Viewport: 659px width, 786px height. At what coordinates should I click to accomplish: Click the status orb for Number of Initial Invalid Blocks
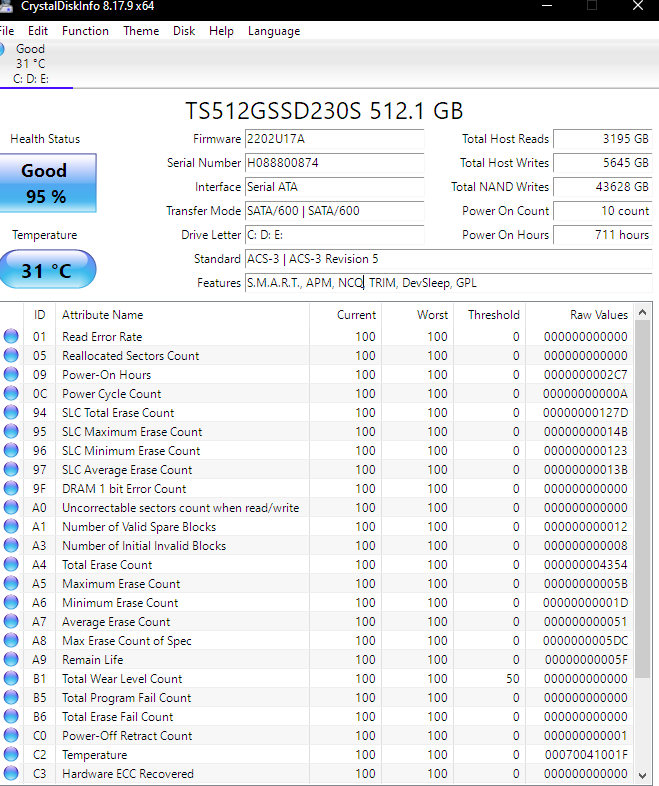[x=11, y=545]
